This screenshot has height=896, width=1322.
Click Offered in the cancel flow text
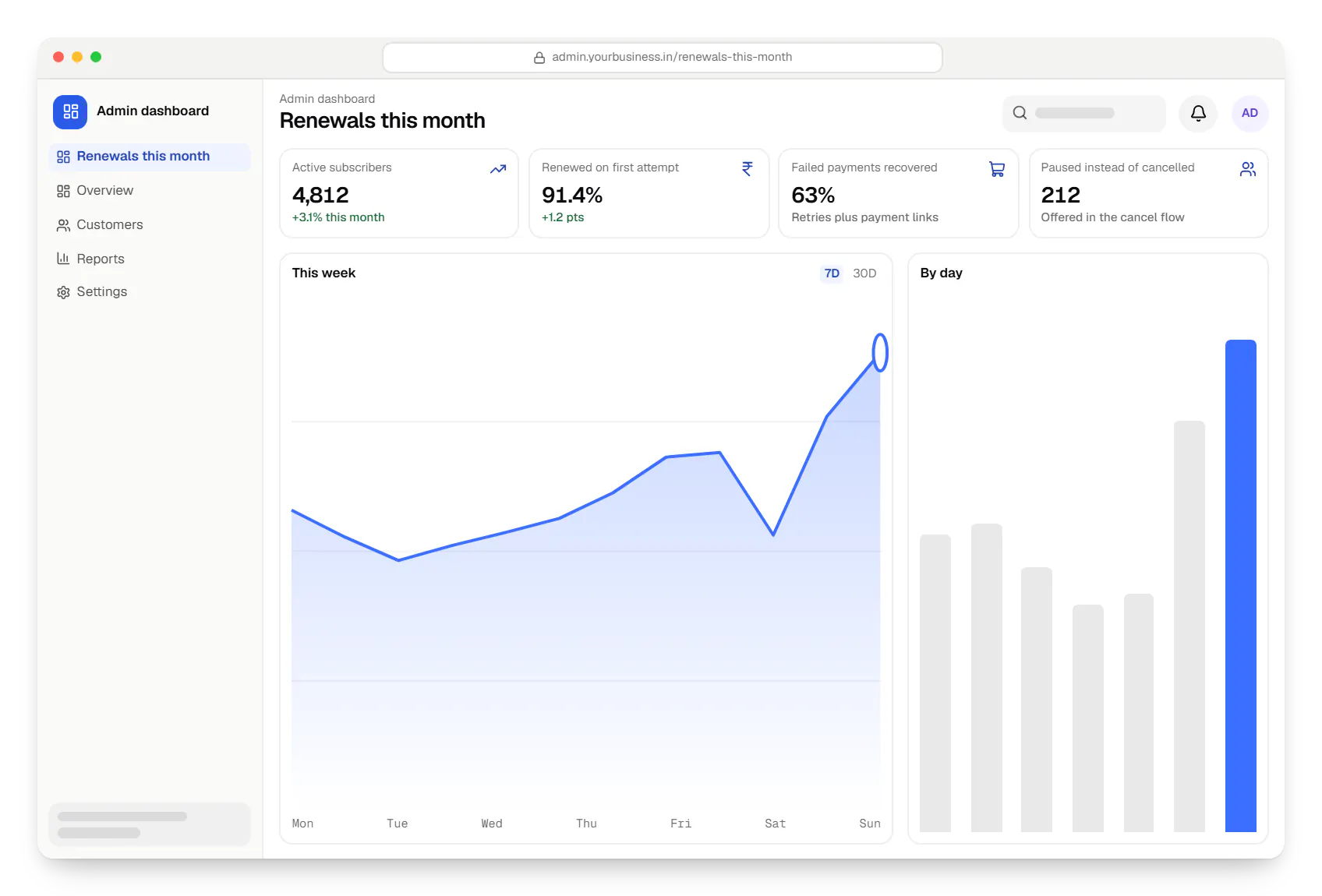1112,217
